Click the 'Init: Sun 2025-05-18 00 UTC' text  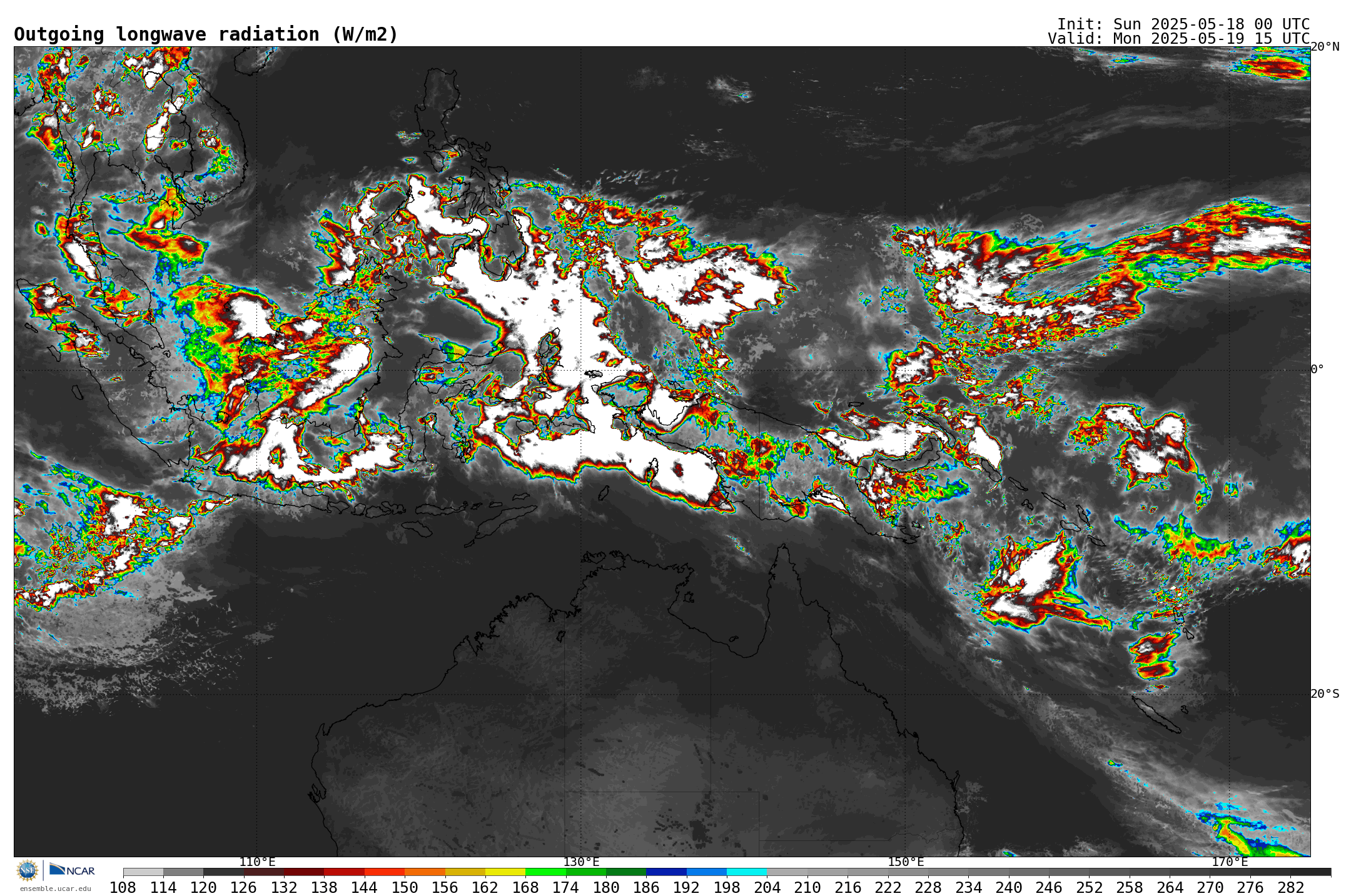click(x=1183, y=24)
